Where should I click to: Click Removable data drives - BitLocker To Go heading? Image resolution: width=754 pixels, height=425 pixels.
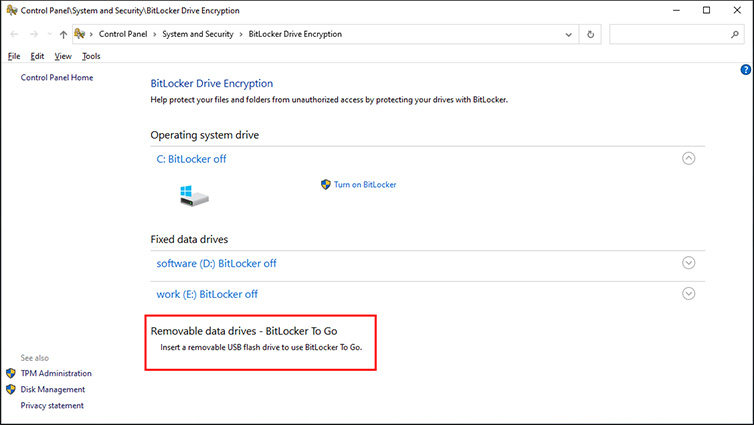coord(244,331)
